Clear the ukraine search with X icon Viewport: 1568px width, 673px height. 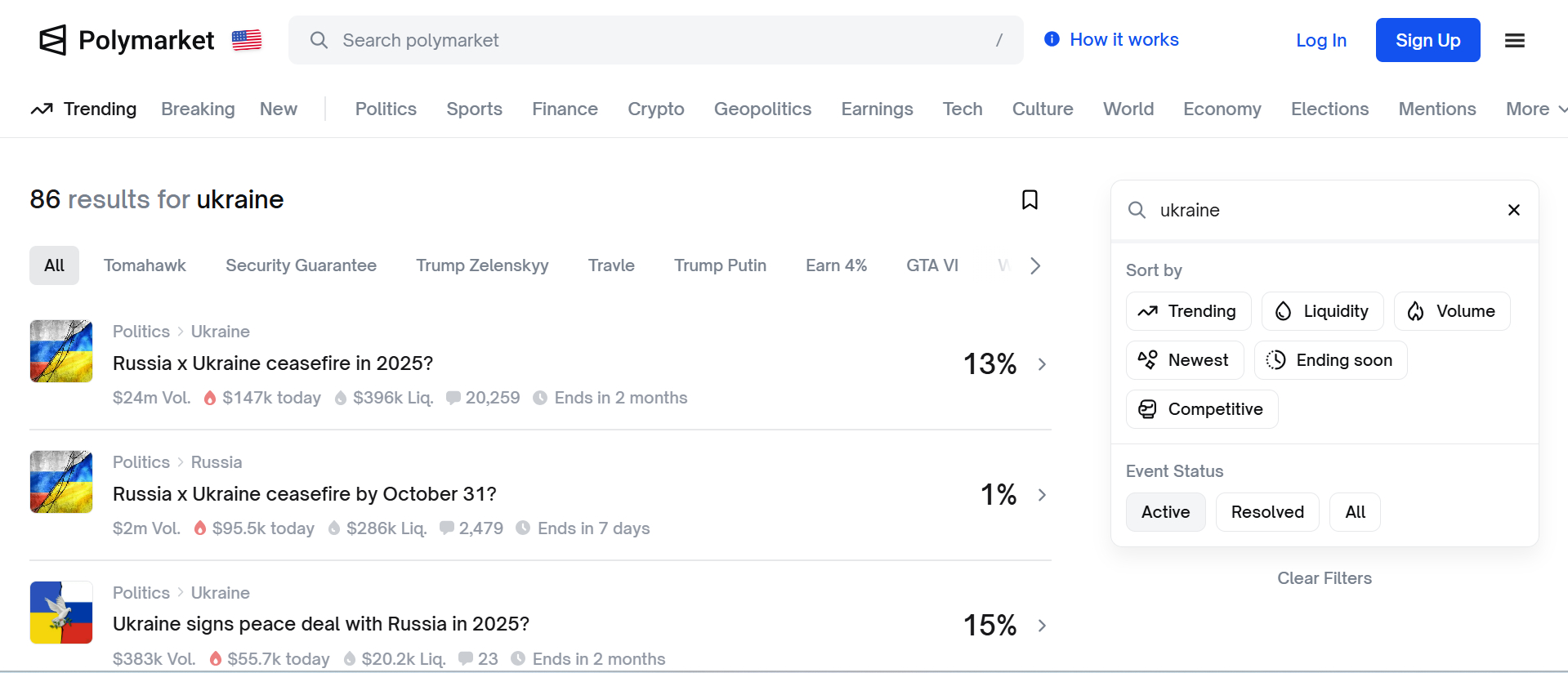point(1513,210)
